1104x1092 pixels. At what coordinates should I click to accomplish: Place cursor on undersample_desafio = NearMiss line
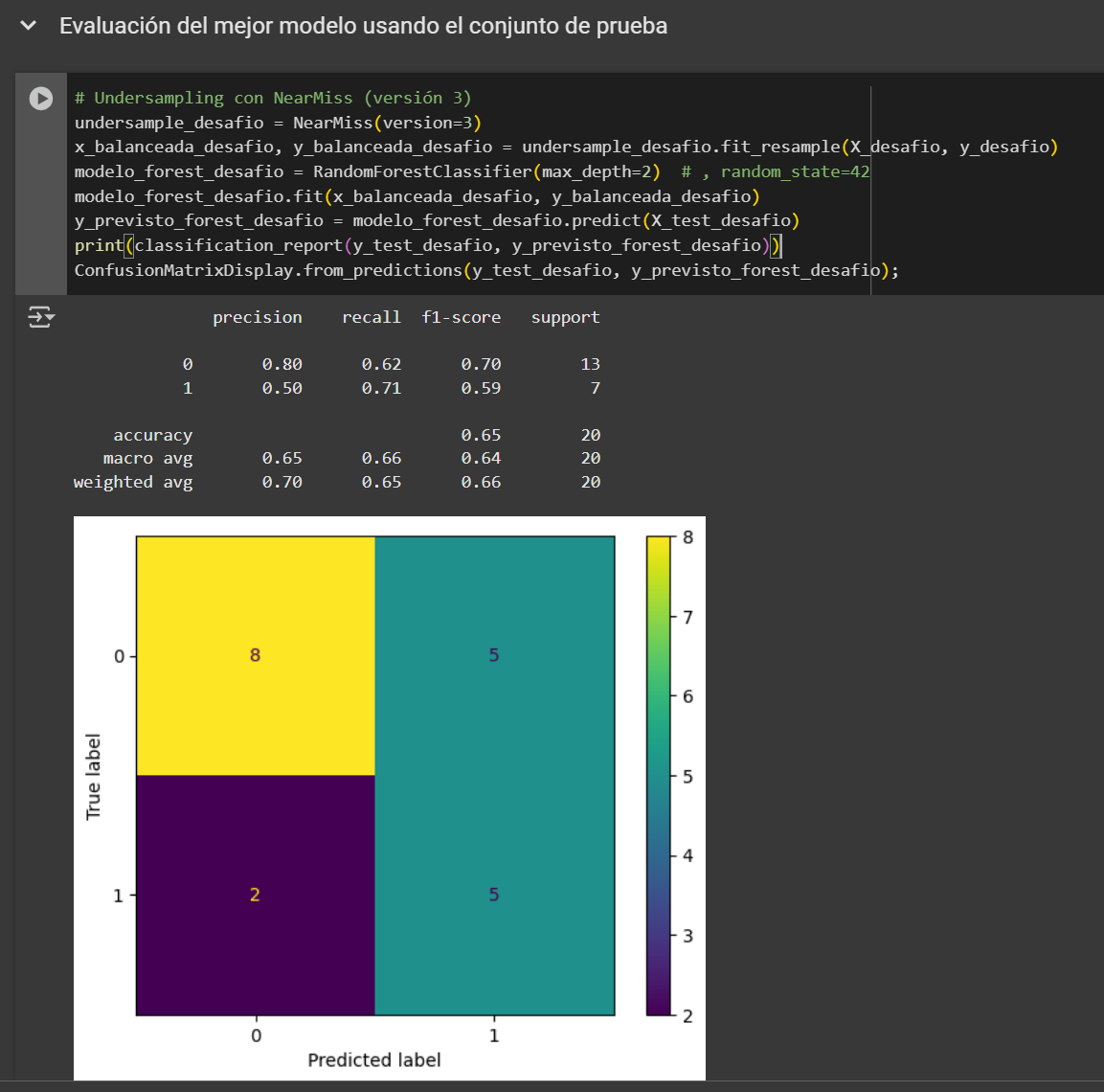(278, 123)
